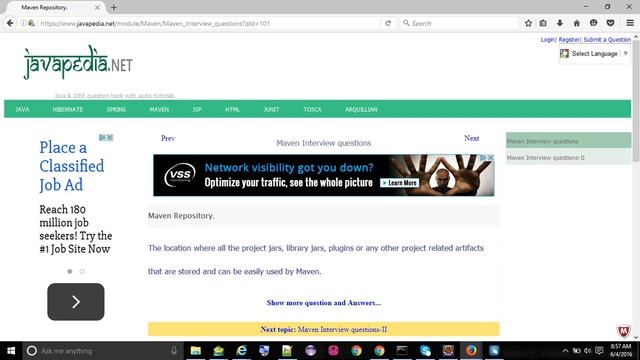Go back using the browser back arrow
The height and width of the screenshot is (360, 640).
pos(10,23)
